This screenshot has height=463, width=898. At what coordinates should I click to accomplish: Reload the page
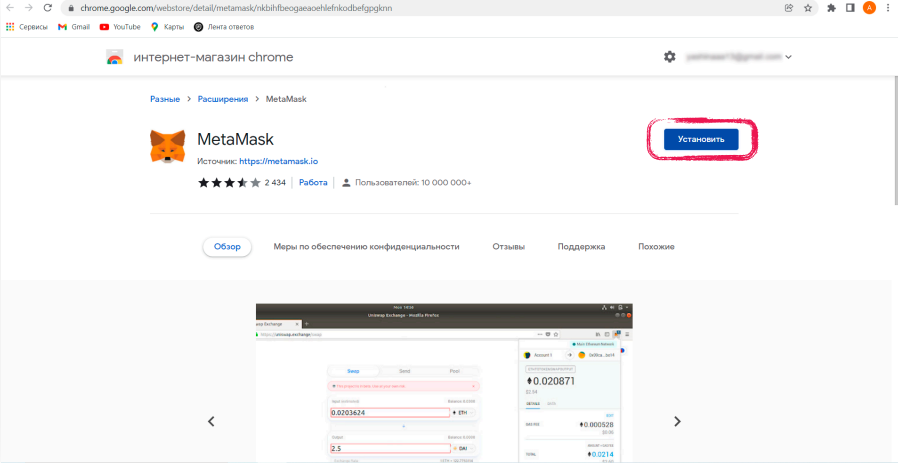48,9
